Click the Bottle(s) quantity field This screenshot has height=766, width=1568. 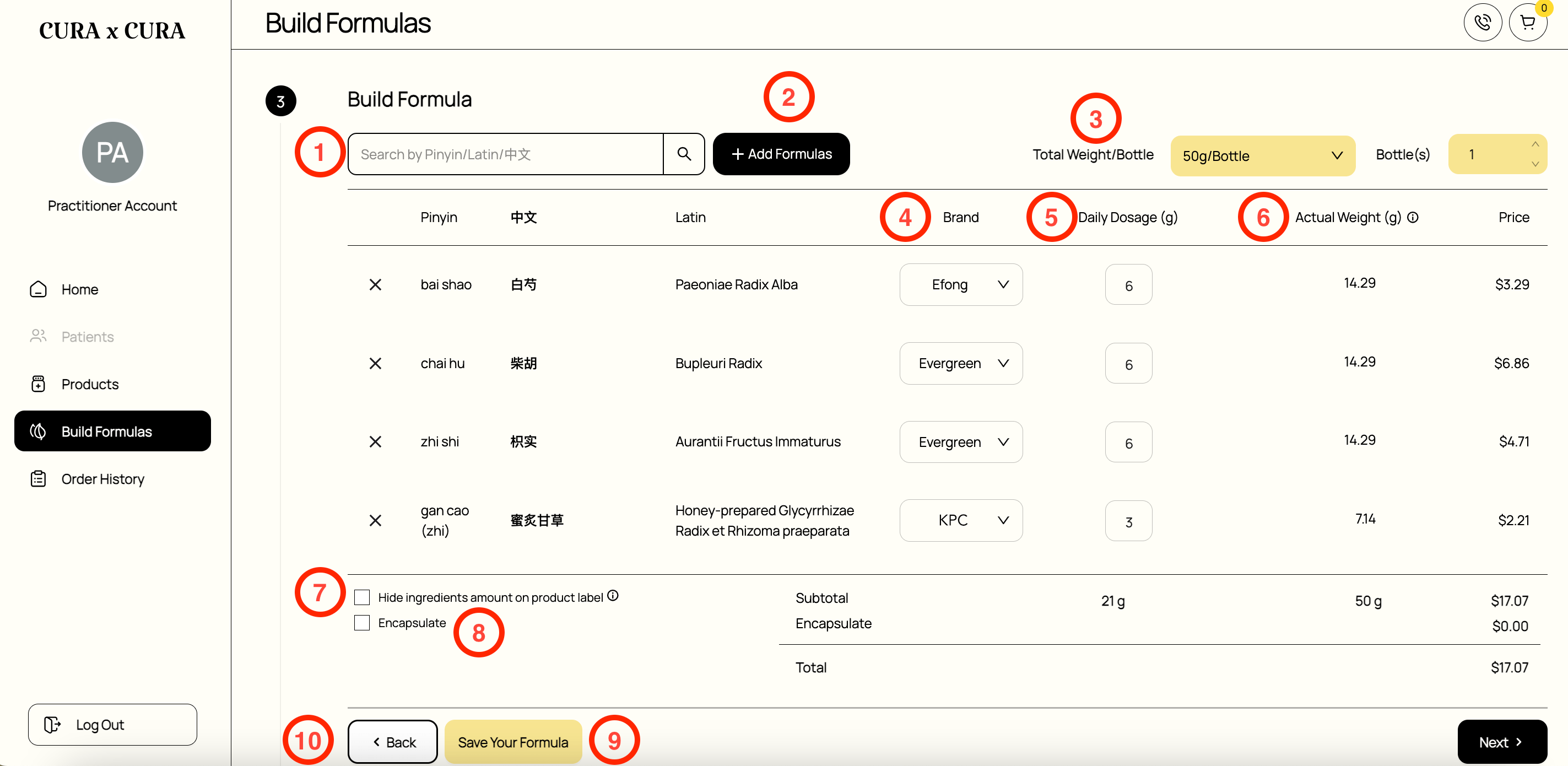tap(1497, 154)
